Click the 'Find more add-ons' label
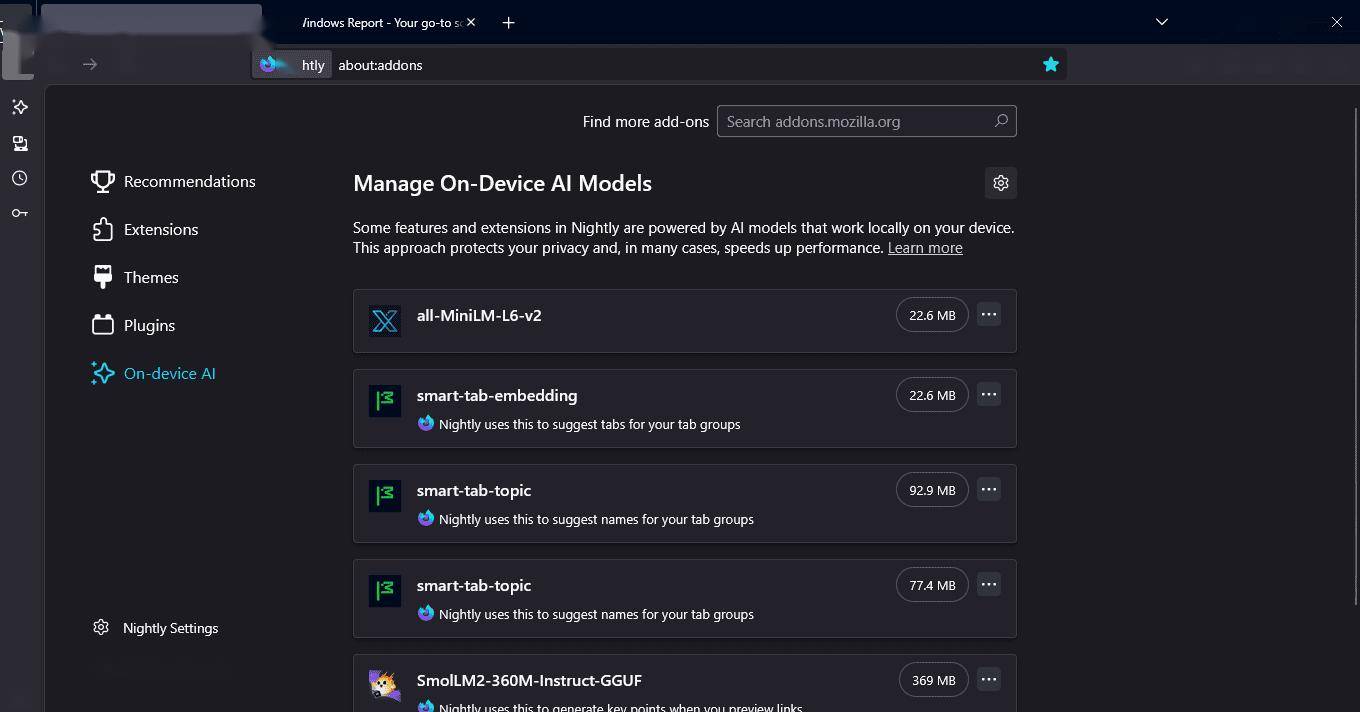The height and width of the screenshot is (712, 1360). [646, 121]
